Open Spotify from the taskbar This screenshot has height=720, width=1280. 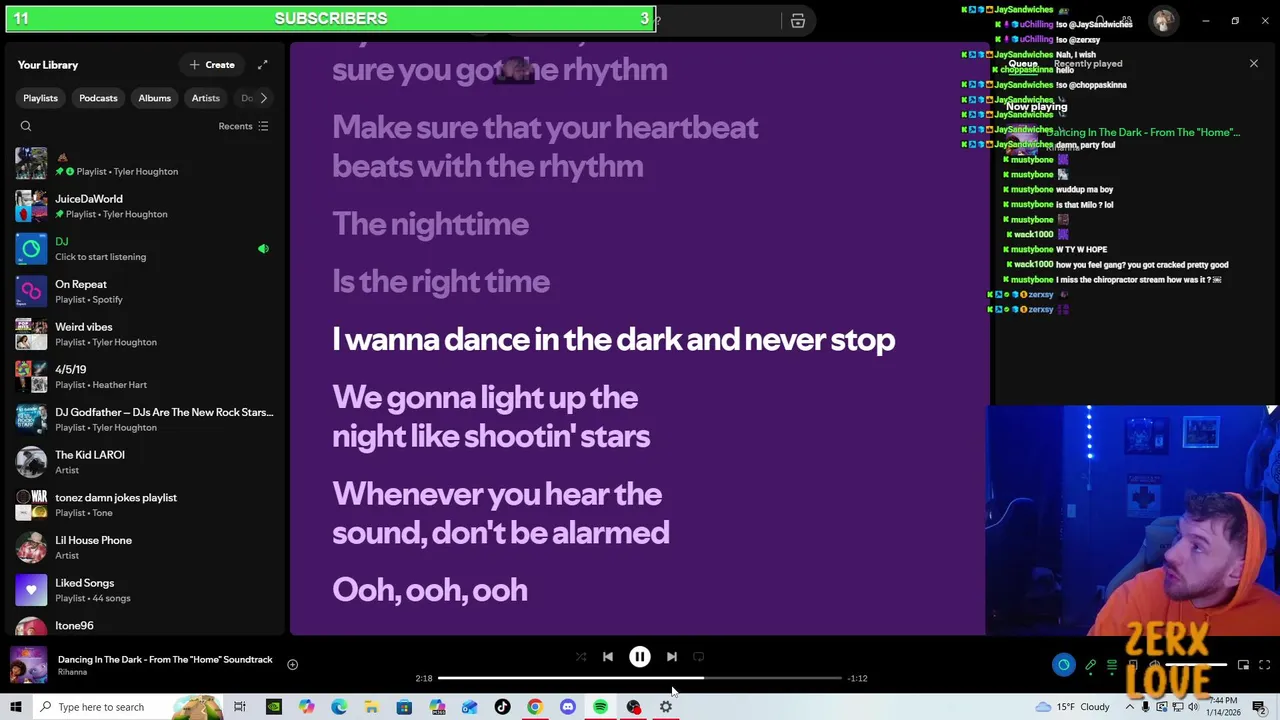click(600, 707)
